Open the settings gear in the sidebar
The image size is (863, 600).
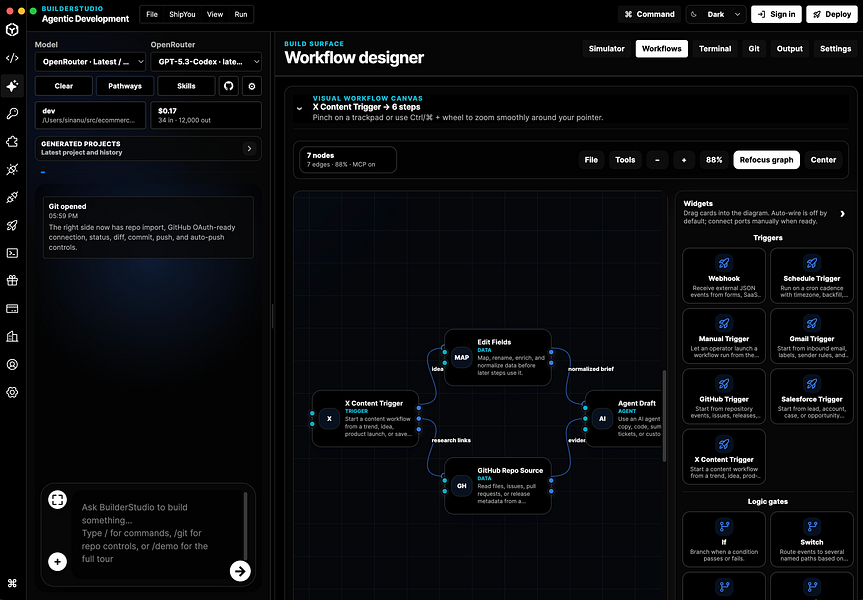coord(12,392)
